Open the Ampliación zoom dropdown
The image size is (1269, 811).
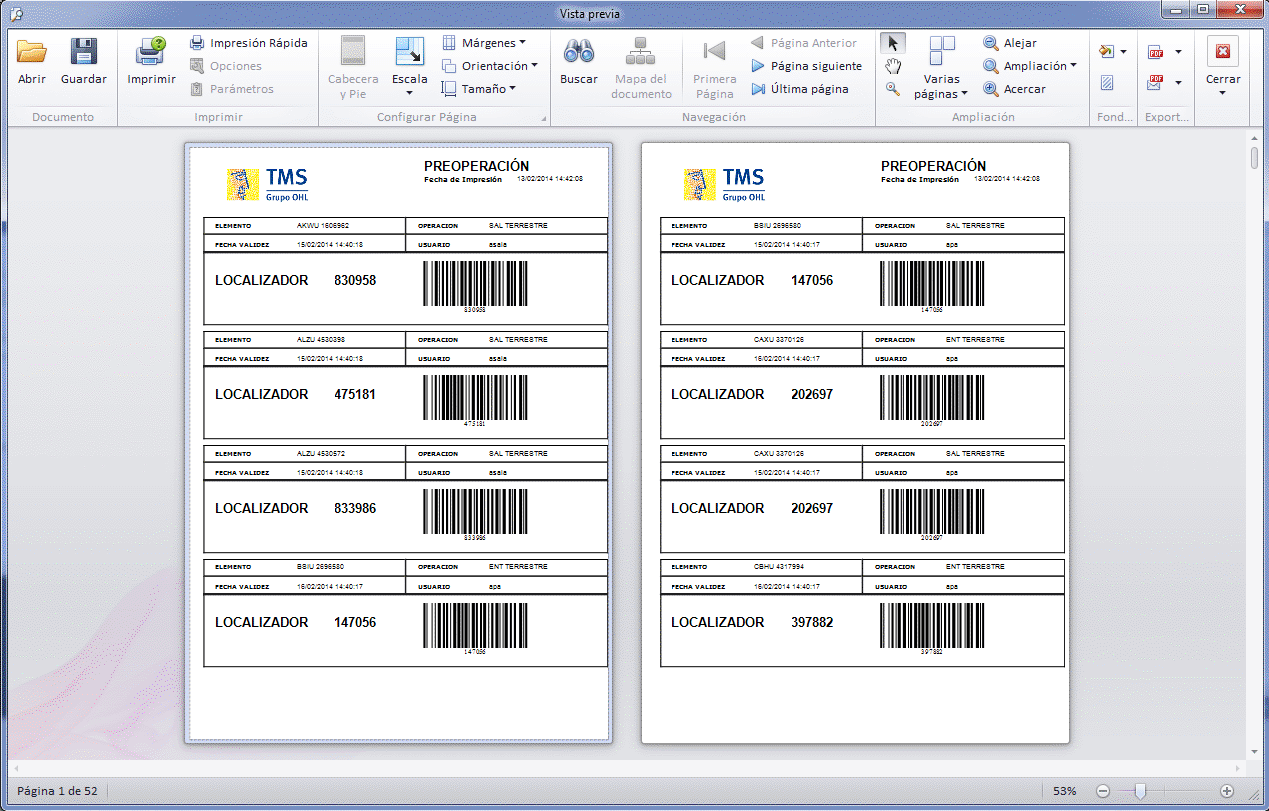pyautogui.click(x=1030, y=66)
